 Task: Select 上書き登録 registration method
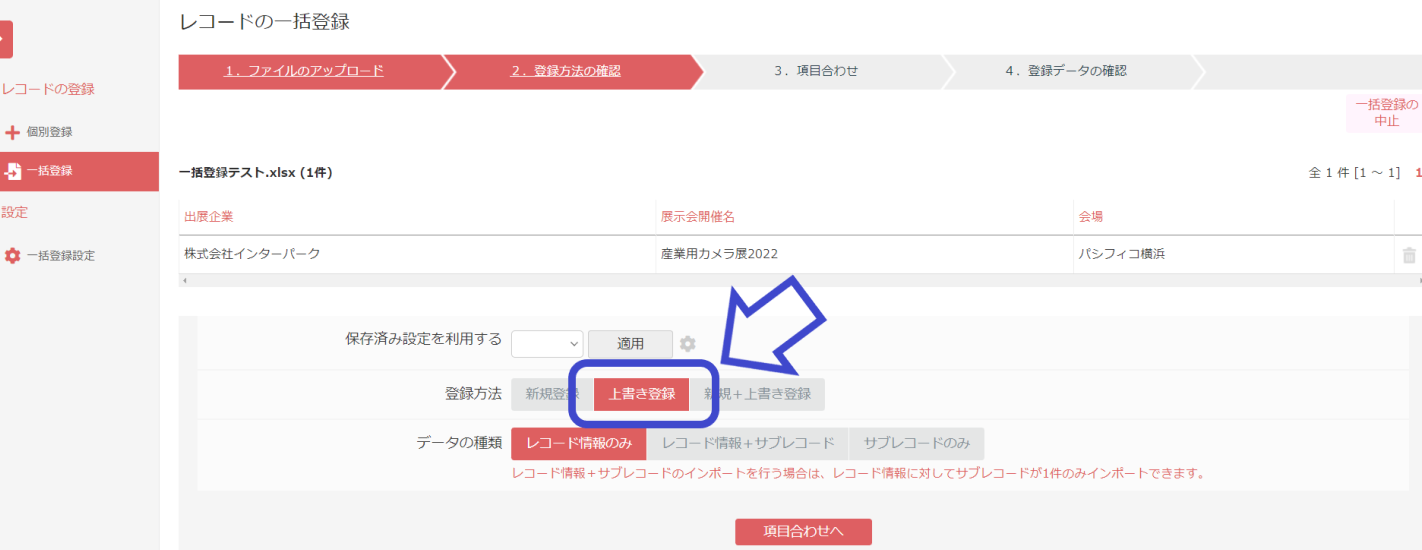[x=642, y=394]
